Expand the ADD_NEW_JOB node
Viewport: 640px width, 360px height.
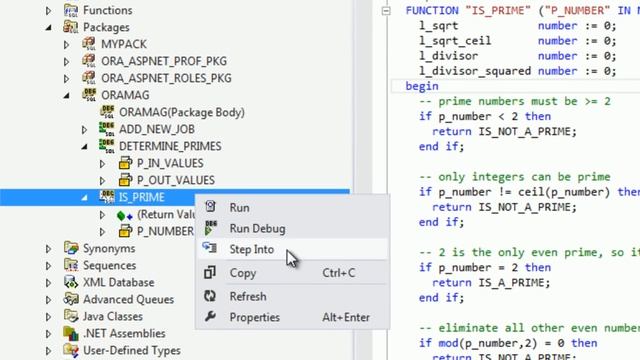(x=84, y=130)
